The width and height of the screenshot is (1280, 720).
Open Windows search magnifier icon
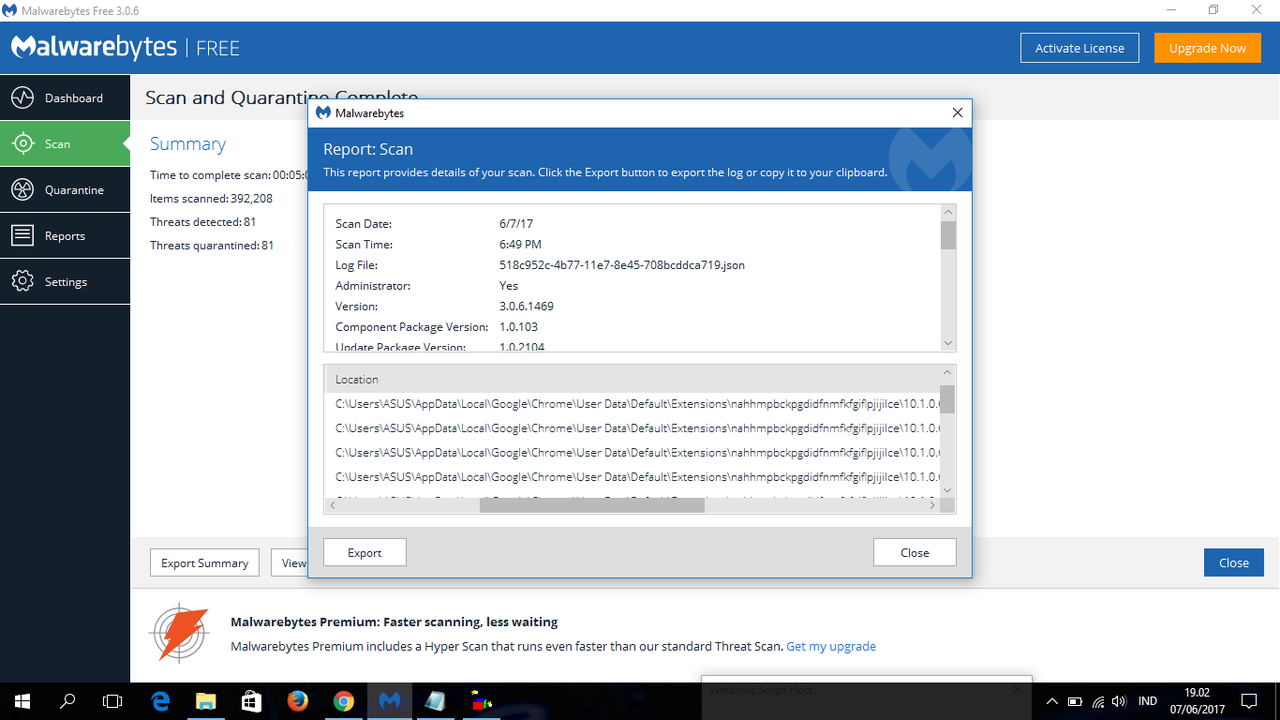pos(68,701)
